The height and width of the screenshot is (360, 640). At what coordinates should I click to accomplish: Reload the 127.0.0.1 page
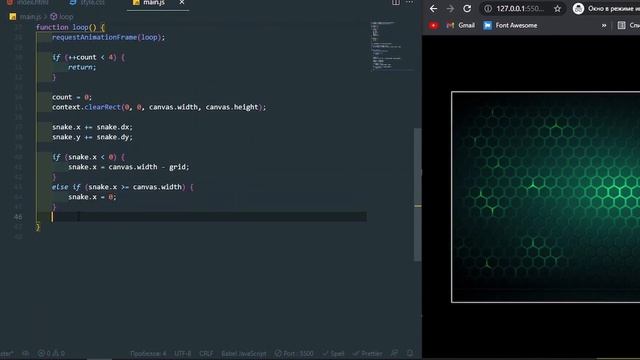pos(467,9)
